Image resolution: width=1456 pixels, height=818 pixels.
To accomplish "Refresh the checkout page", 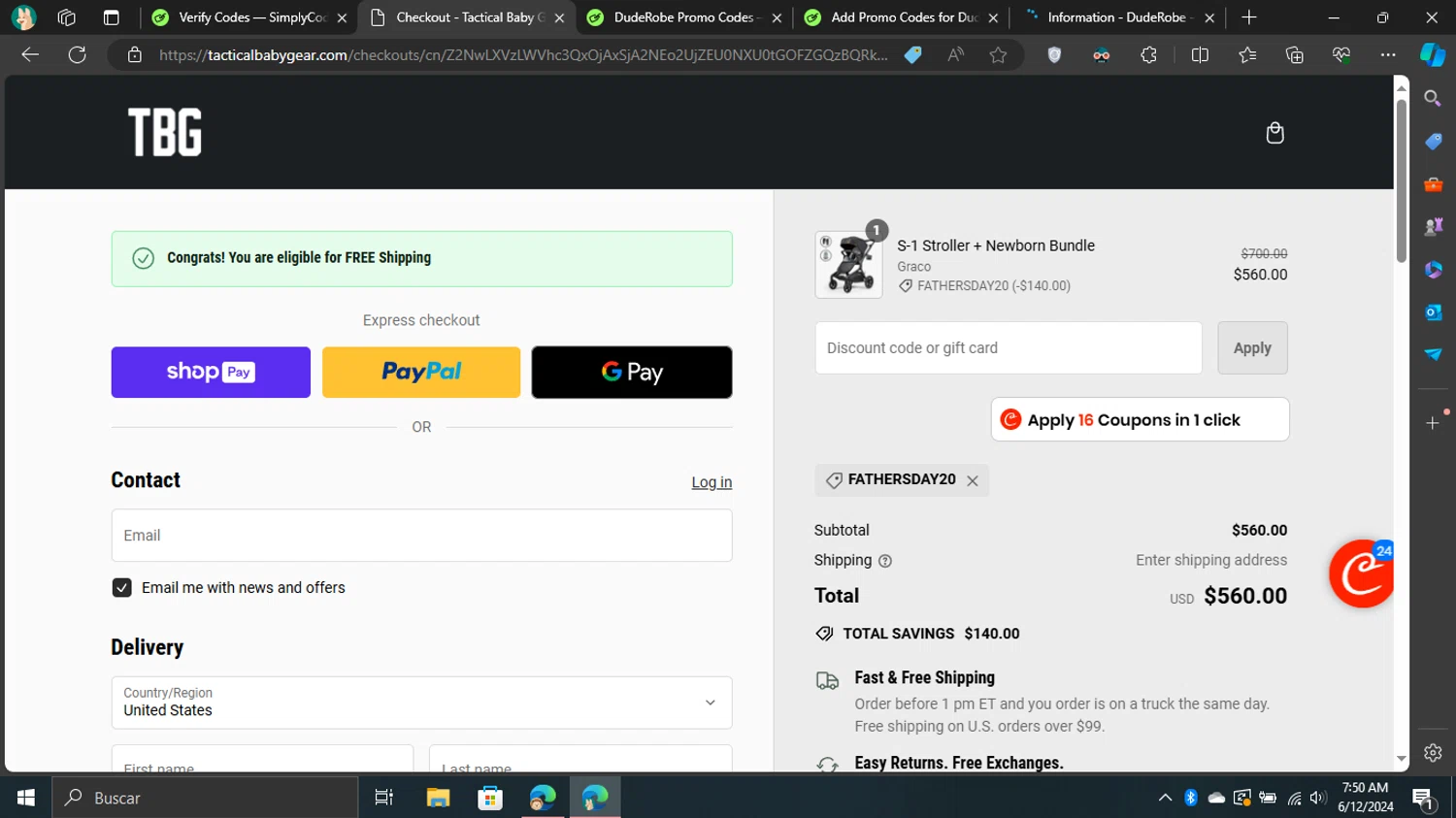I will click(78, 55).
